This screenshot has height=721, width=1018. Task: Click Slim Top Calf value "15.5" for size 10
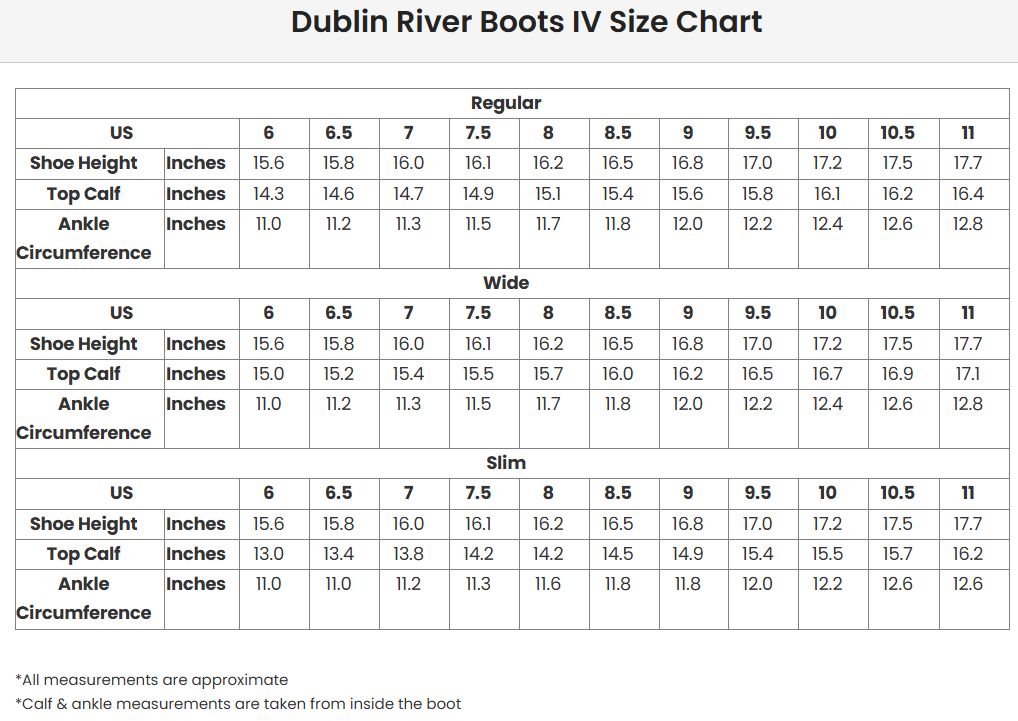coord(827,554)
